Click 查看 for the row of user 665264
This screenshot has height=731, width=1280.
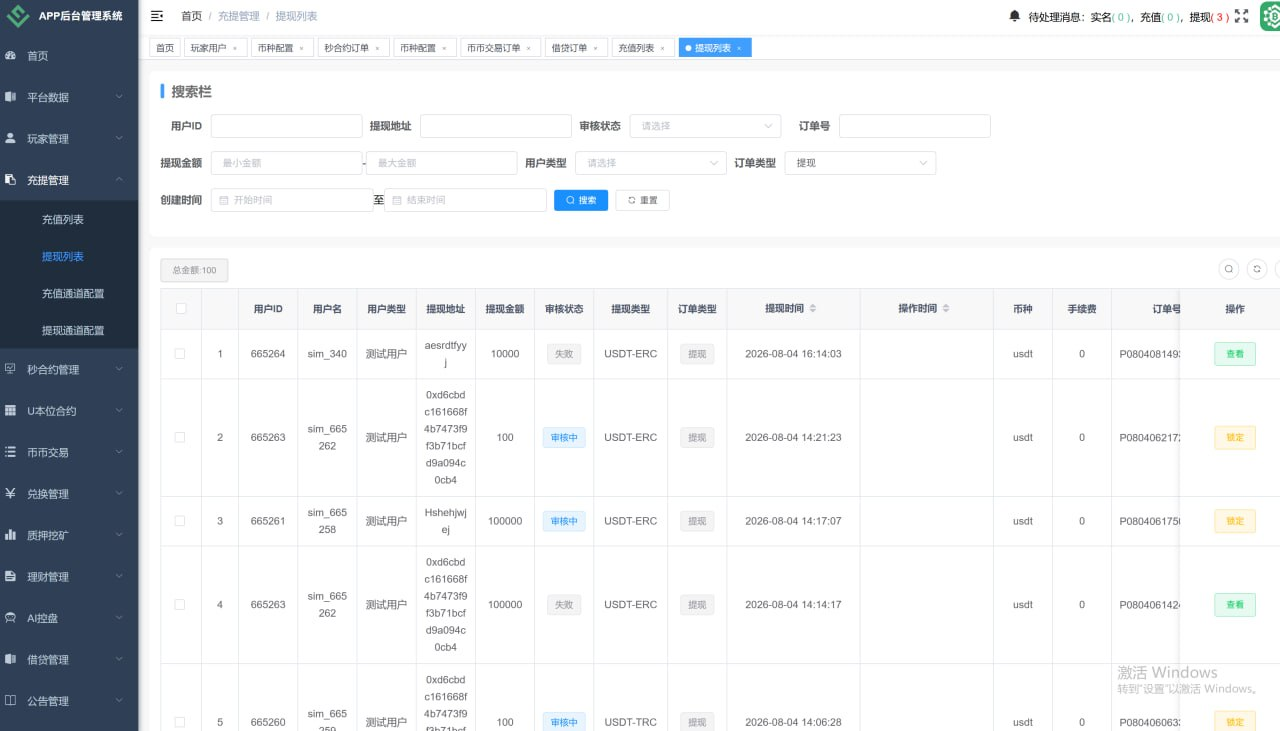[1235, 354]
